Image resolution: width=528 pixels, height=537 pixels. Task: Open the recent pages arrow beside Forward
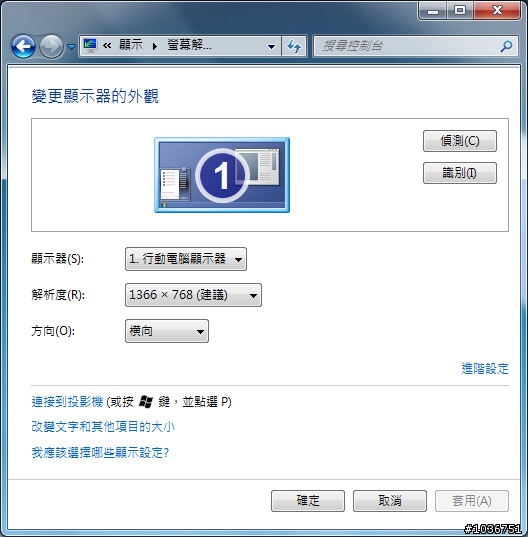[71, 46]
